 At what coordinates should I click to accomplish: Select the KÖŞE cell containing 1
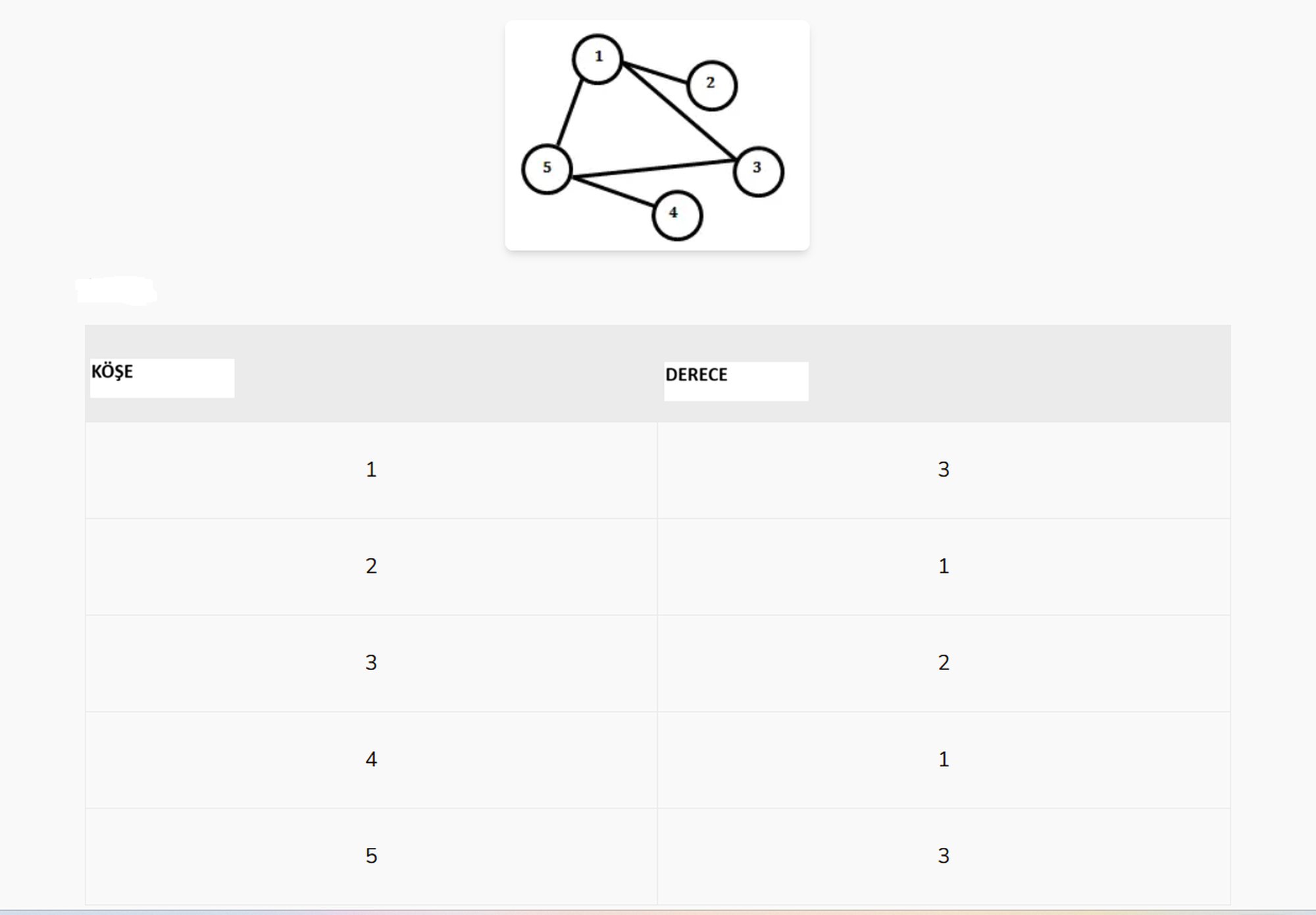click(x=371, y=470)
